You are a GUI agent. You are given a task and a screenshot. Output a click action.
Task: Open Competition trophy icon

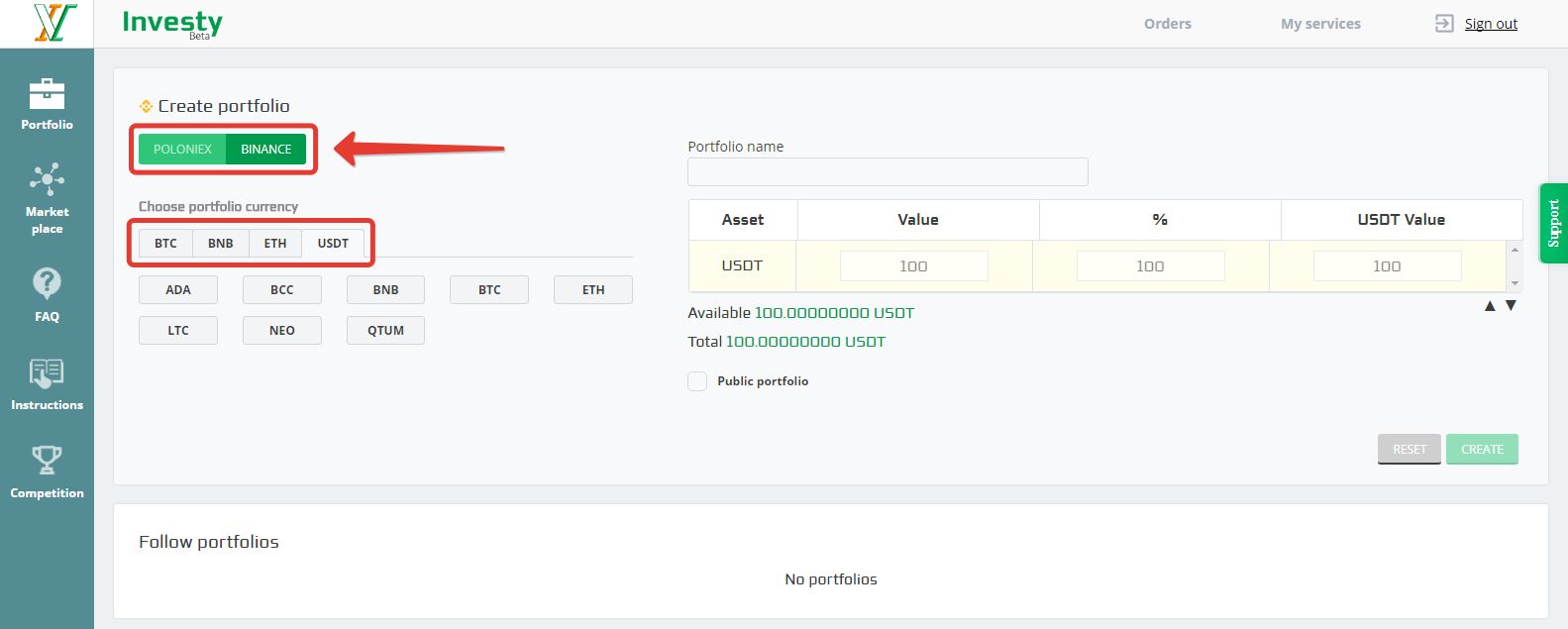(x=47, y=461)
